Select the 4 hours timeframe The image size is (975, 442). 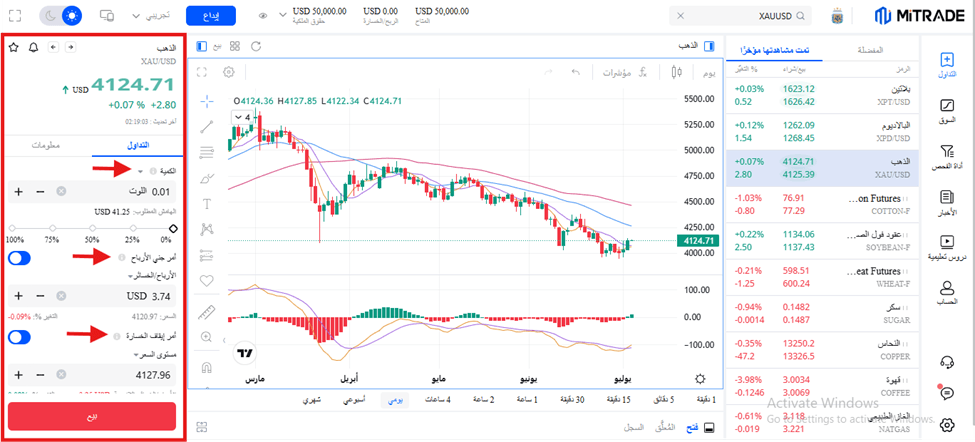(x=438, y=400)
